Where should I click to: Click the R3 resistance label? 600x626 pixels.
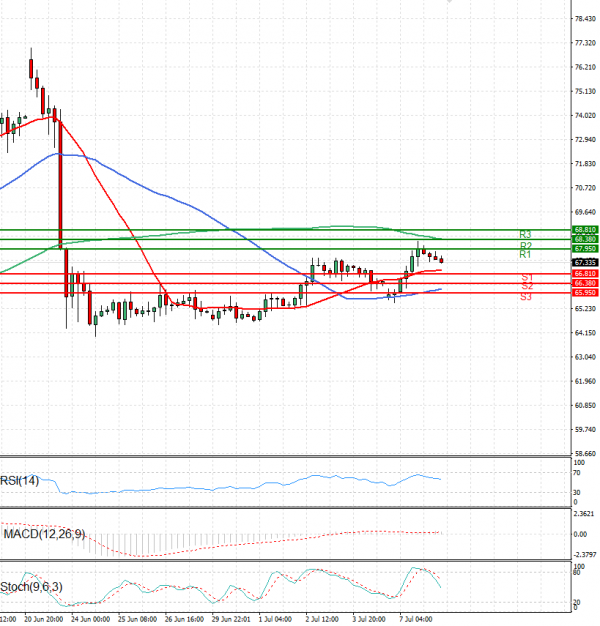(x=525, y=234)
